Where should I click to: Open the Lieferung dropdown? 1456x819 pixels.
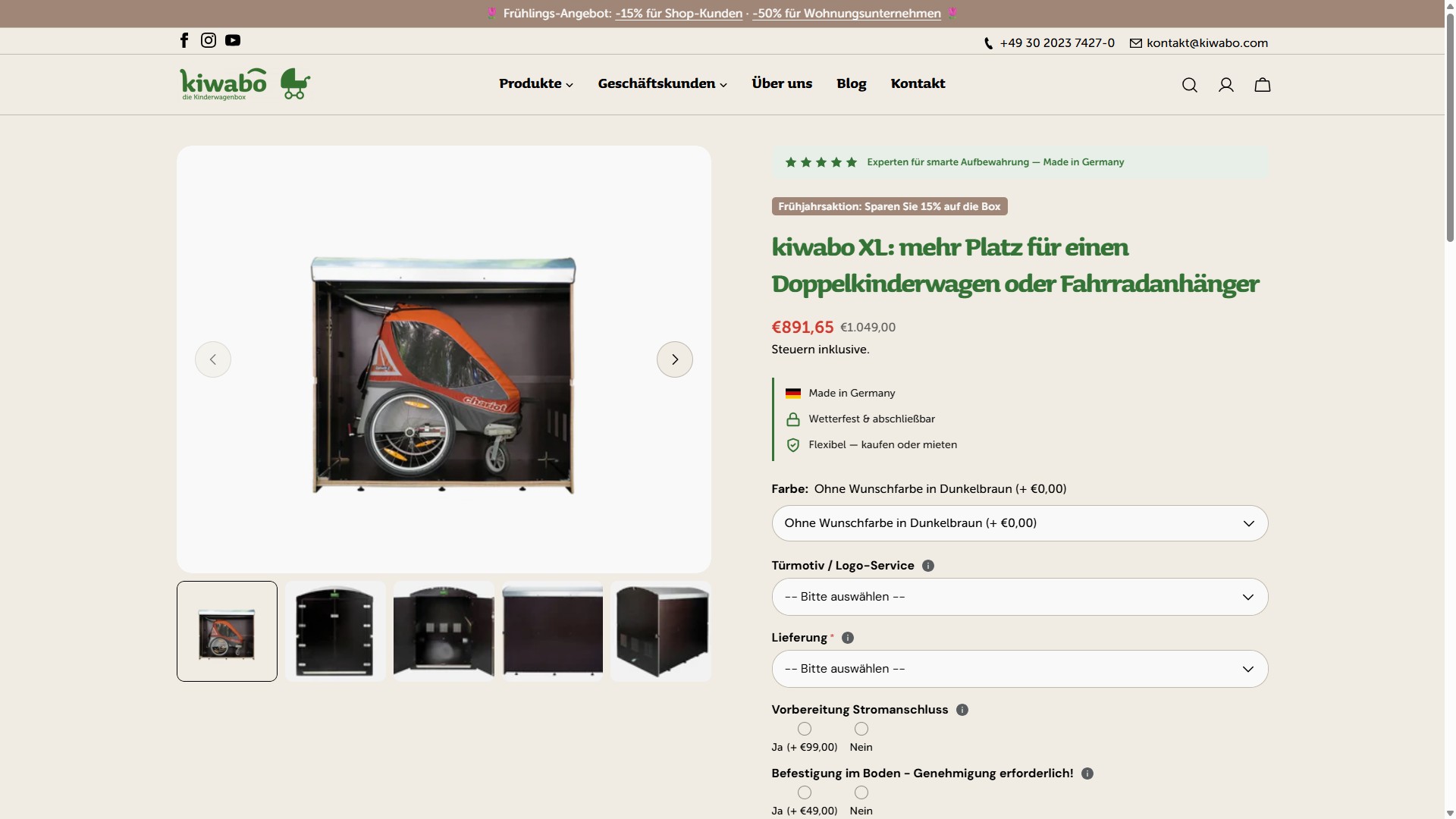(x=1019, y=669)
